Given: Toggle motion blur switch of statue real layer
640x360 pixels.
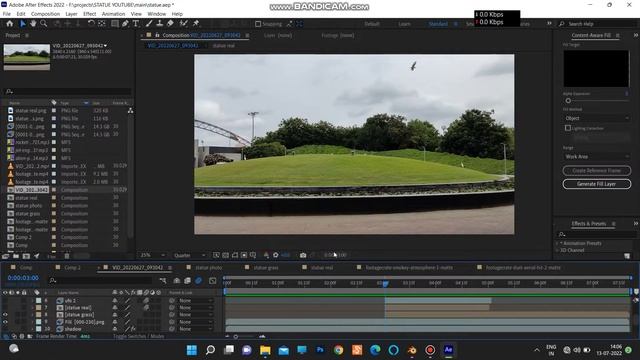Looking at the screenshot, I should pos(146,307).
